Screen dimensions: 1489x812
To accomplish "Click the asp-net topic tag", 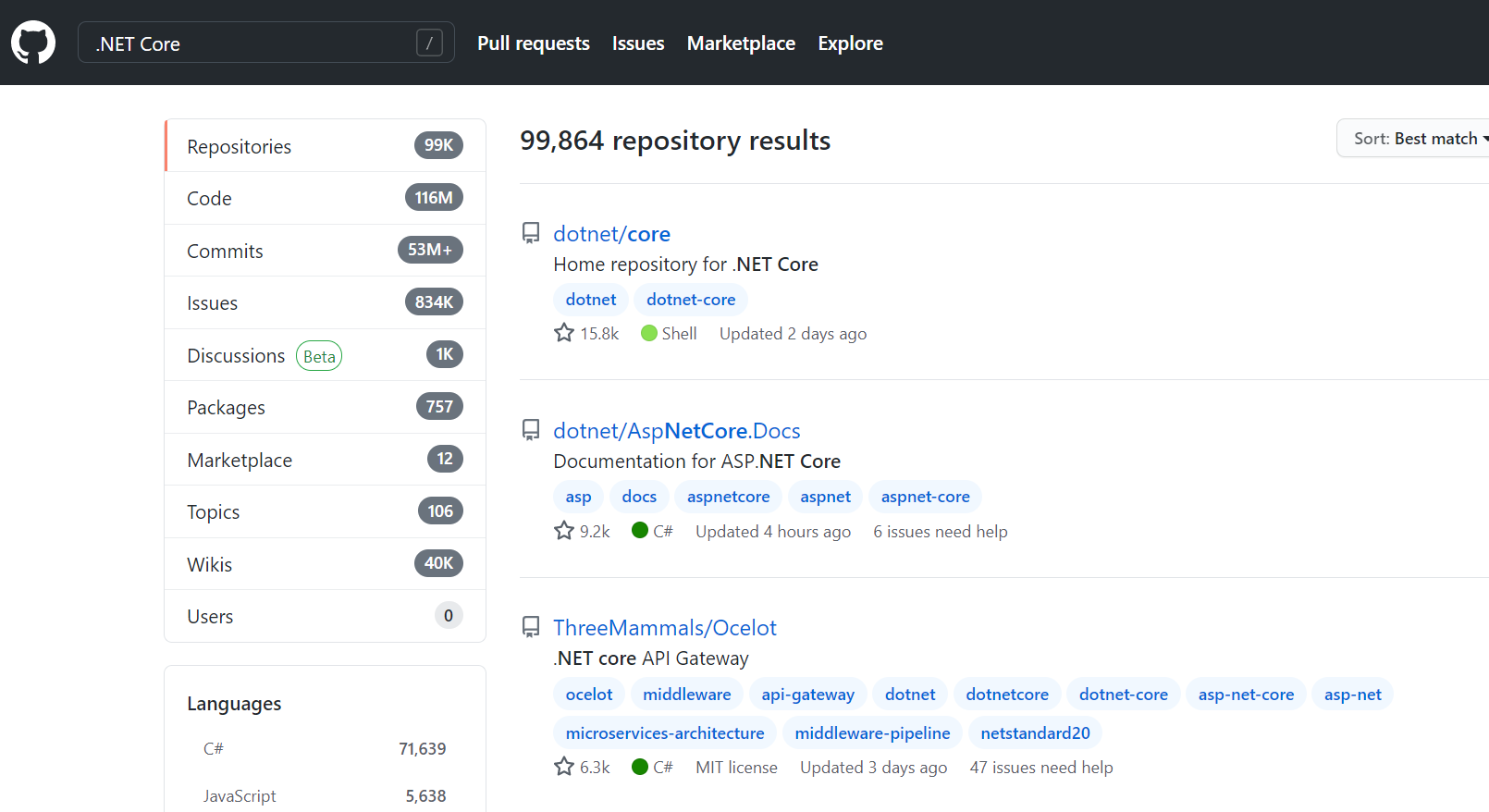I will coord(1352,695).
